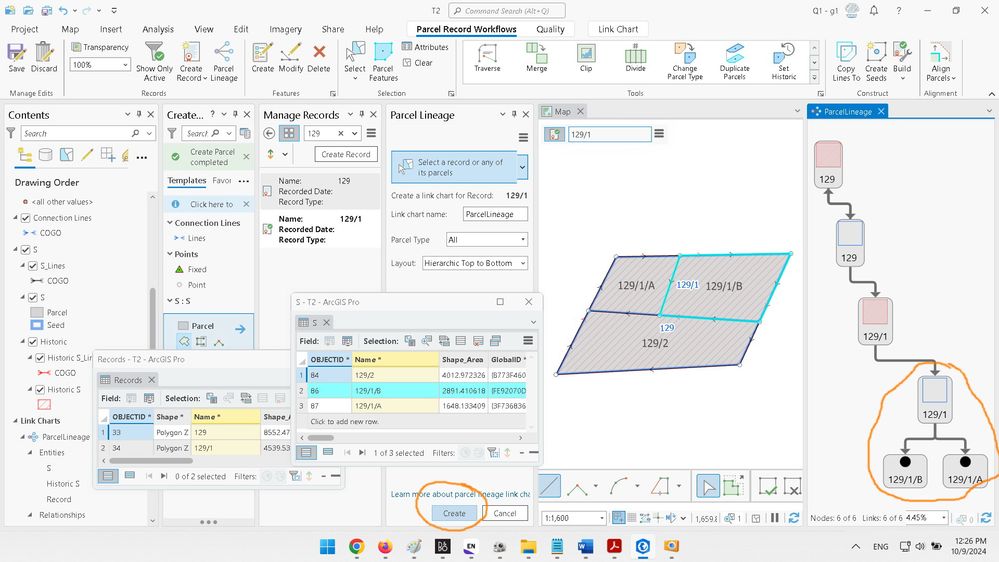Toggle Connection Lines layer visibility
999x562 pixels.
coord(25,218)
